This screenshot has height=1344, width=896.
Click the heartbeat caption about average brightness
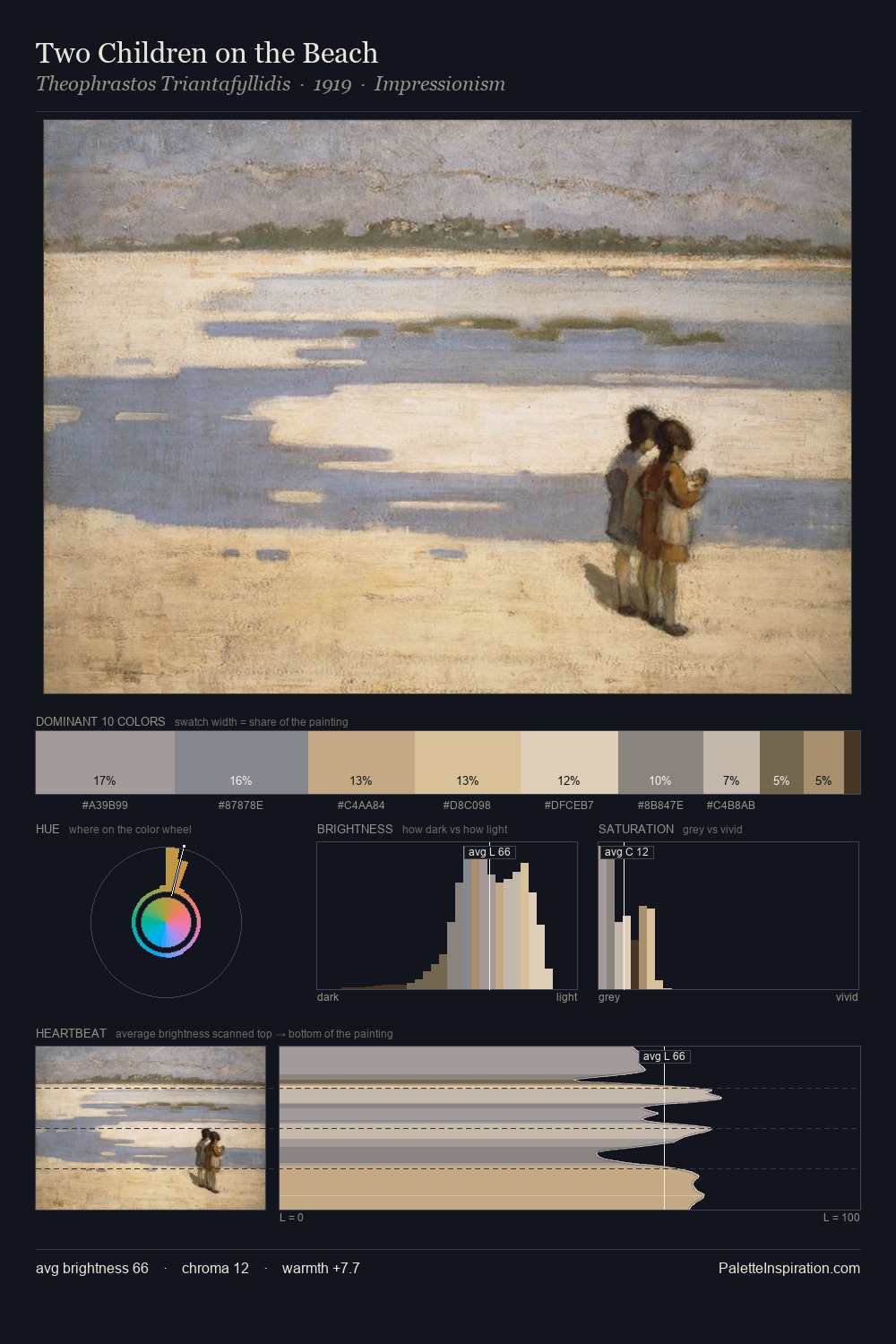pyautogui.click(x=254, y=1034)
